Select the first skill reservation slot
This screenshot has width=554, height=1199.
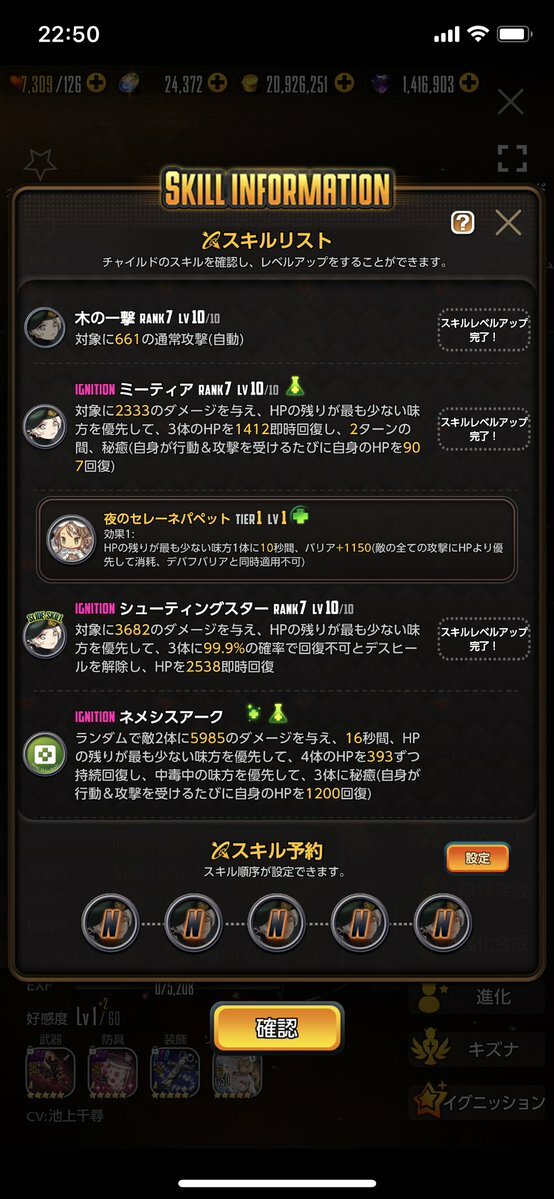click(110, 922)
